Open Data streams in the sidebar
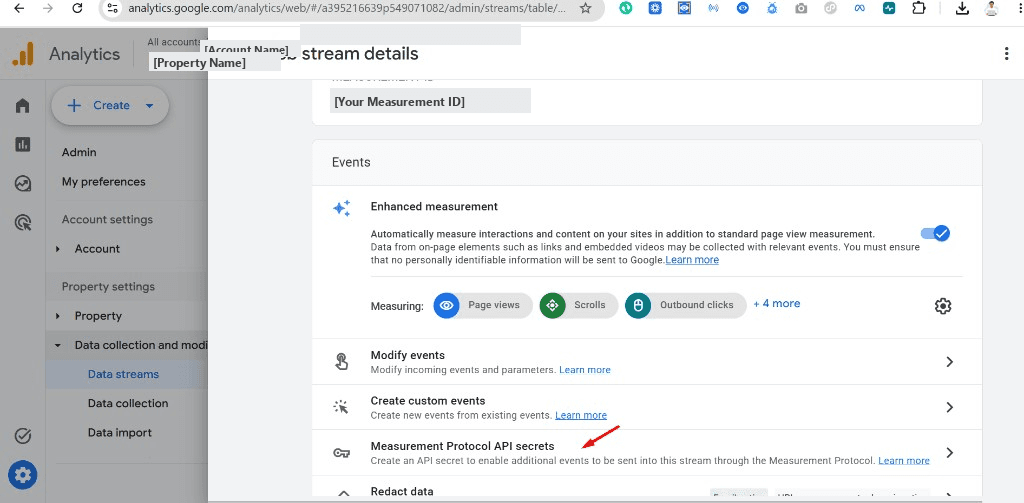The width and height of the screenshot is (1024, 503). [x=123, y=374]
